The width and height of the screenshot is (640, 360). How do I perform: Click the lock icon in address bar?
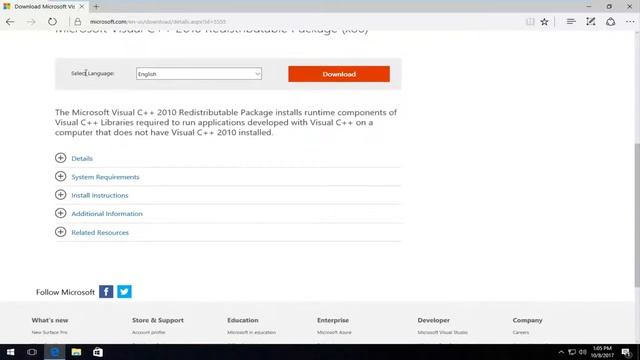[78, 22]
